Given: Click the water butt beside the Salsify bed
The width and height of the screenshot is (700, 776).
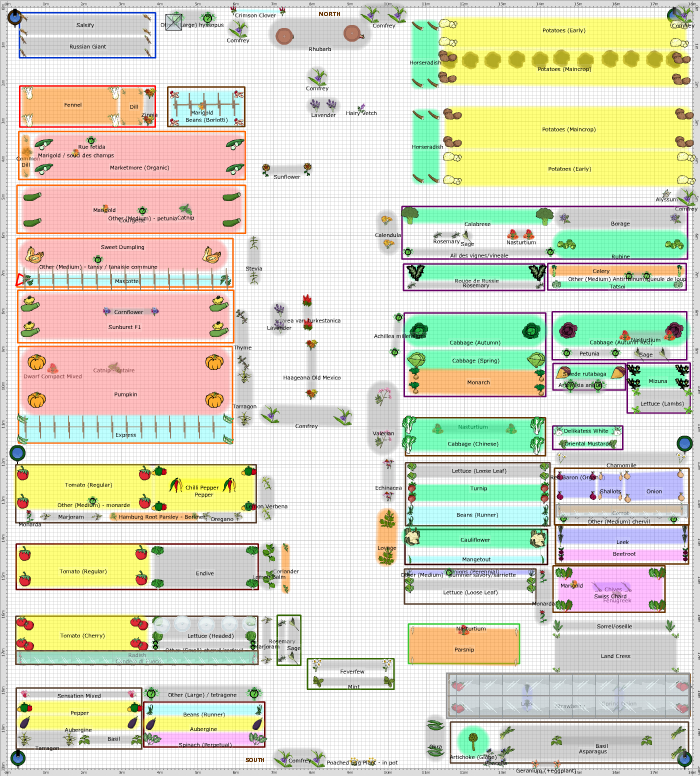Looking at the screenshot, I should coord(15,17).
